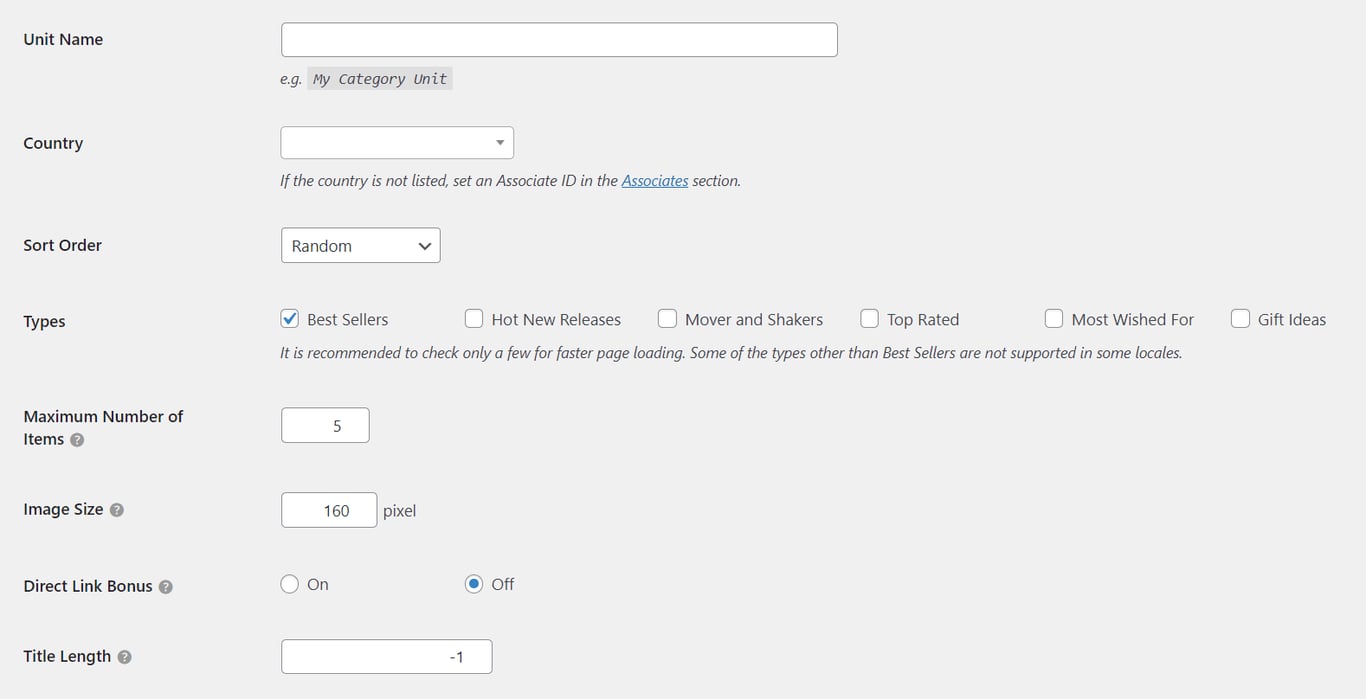Screen dimensions: 1366x699
Task: Click the Title Length help icon
Action: 123,657
